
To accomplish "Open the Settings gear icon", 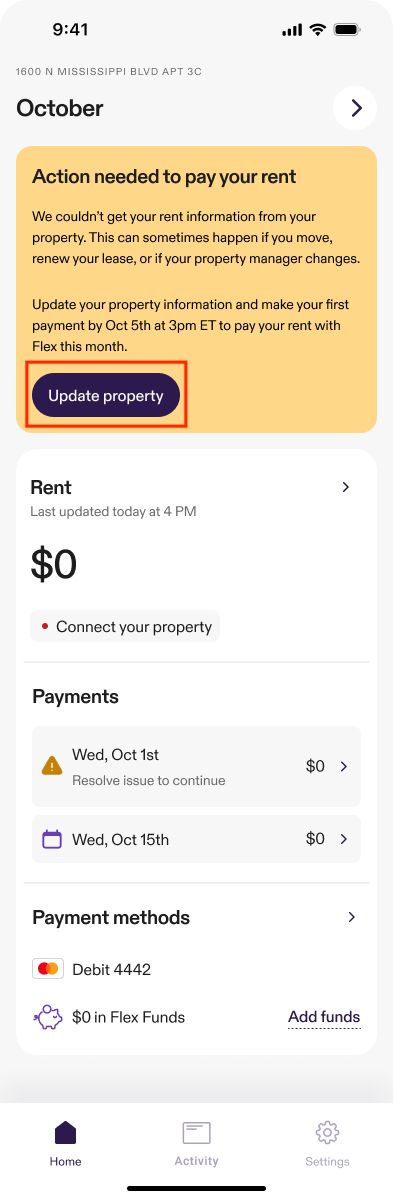I will [327, 1132].
